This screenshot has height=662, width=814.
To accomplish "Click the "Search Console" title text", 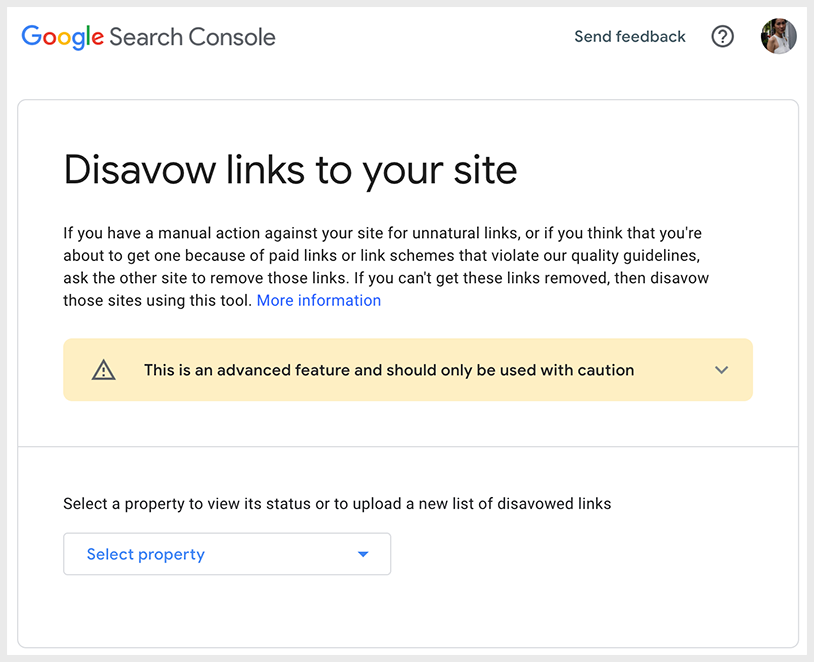I will tap(192, 38).
